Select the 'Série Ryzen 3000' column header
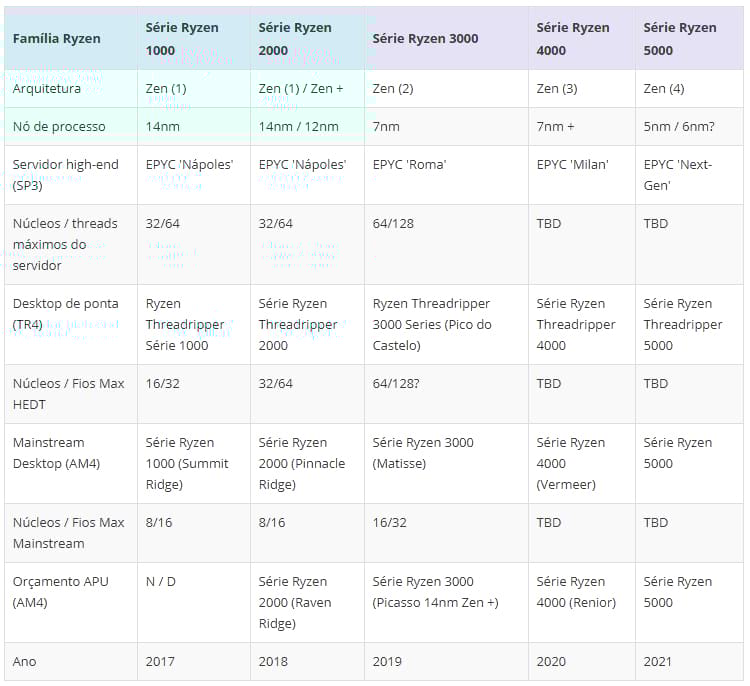The image size is (750, 686). [x=446, y=38]
